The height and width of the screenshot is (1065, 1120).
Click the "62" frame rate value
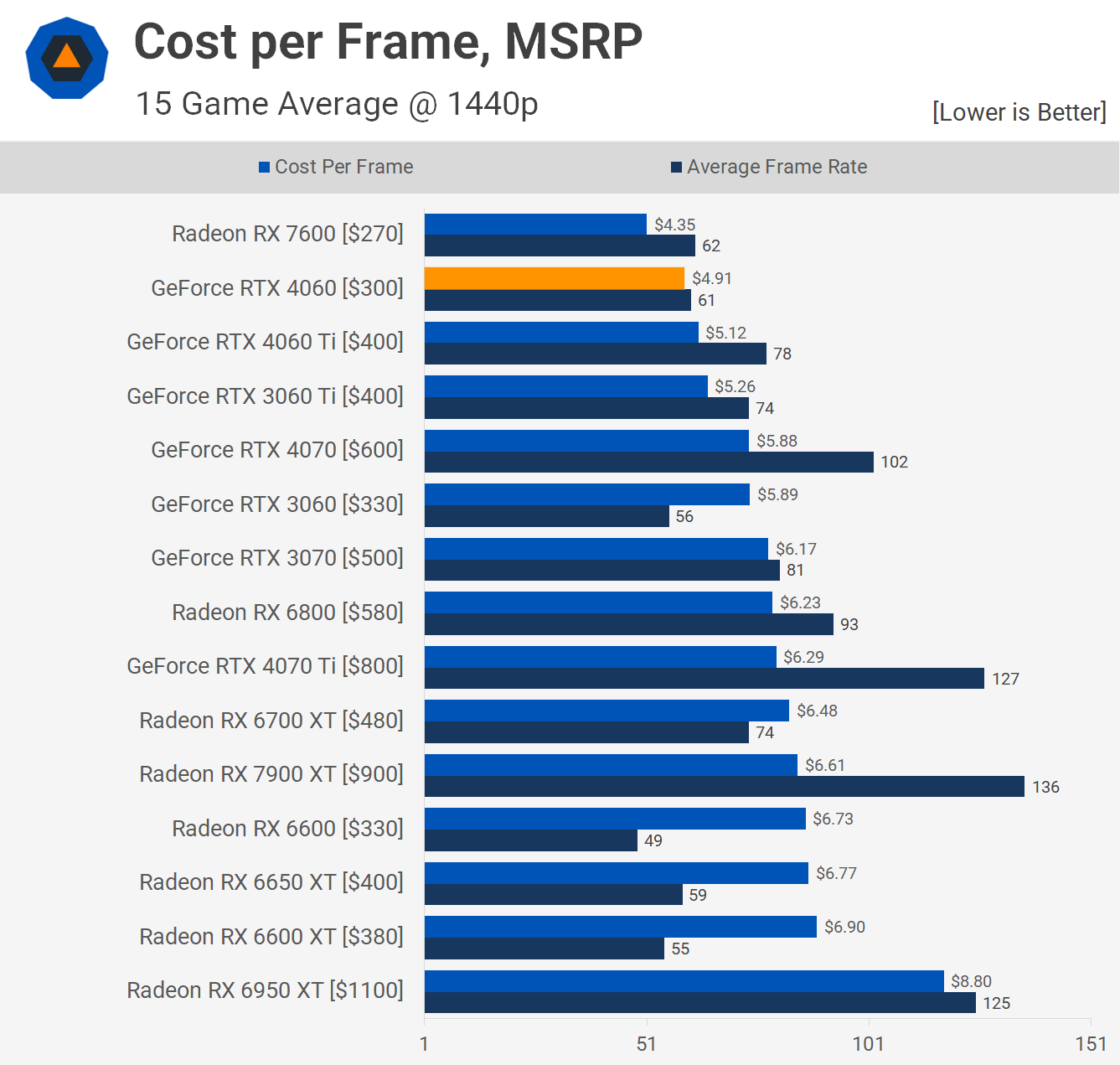[x=711, y=246]
